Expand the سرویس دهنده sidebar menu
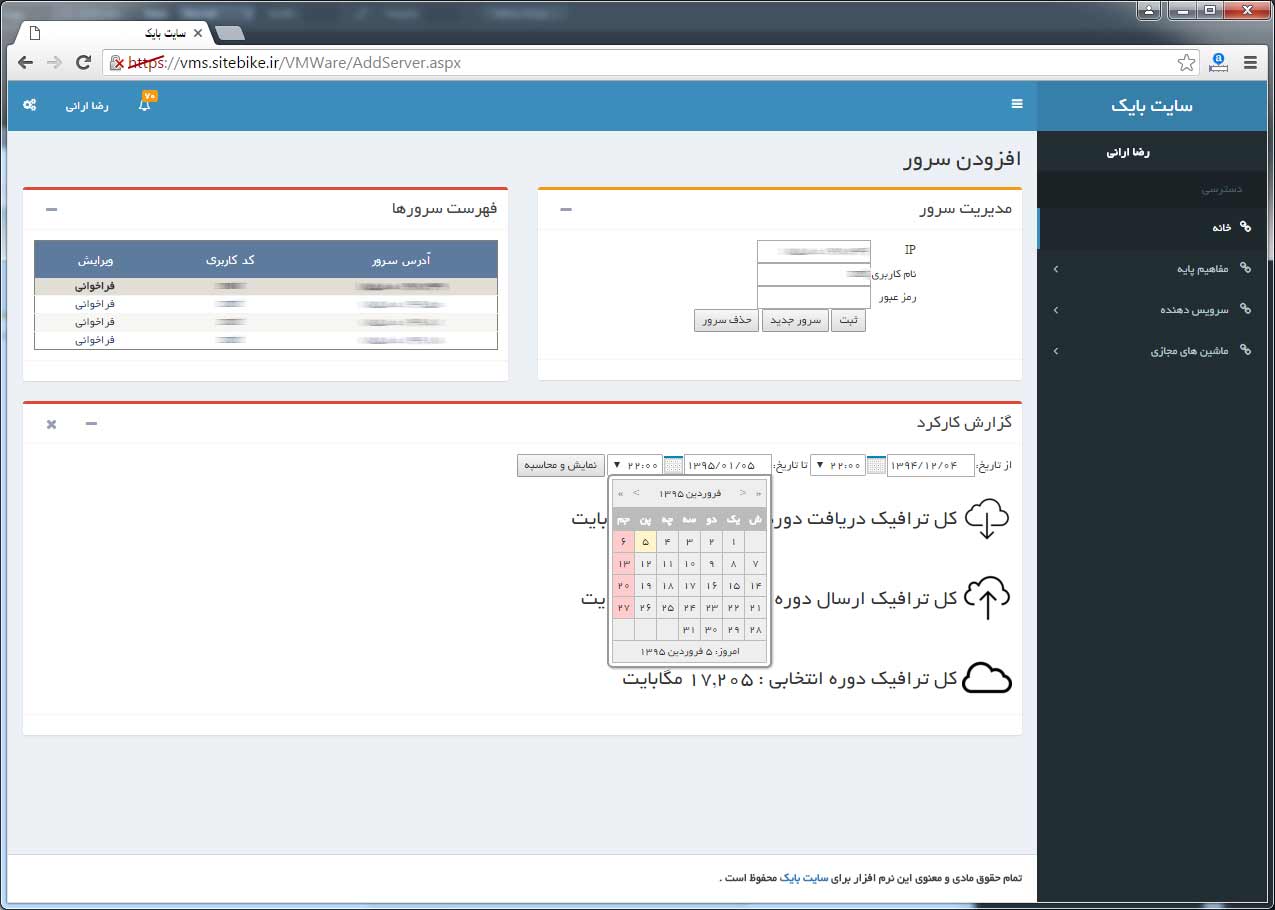 coord(1056,310)
